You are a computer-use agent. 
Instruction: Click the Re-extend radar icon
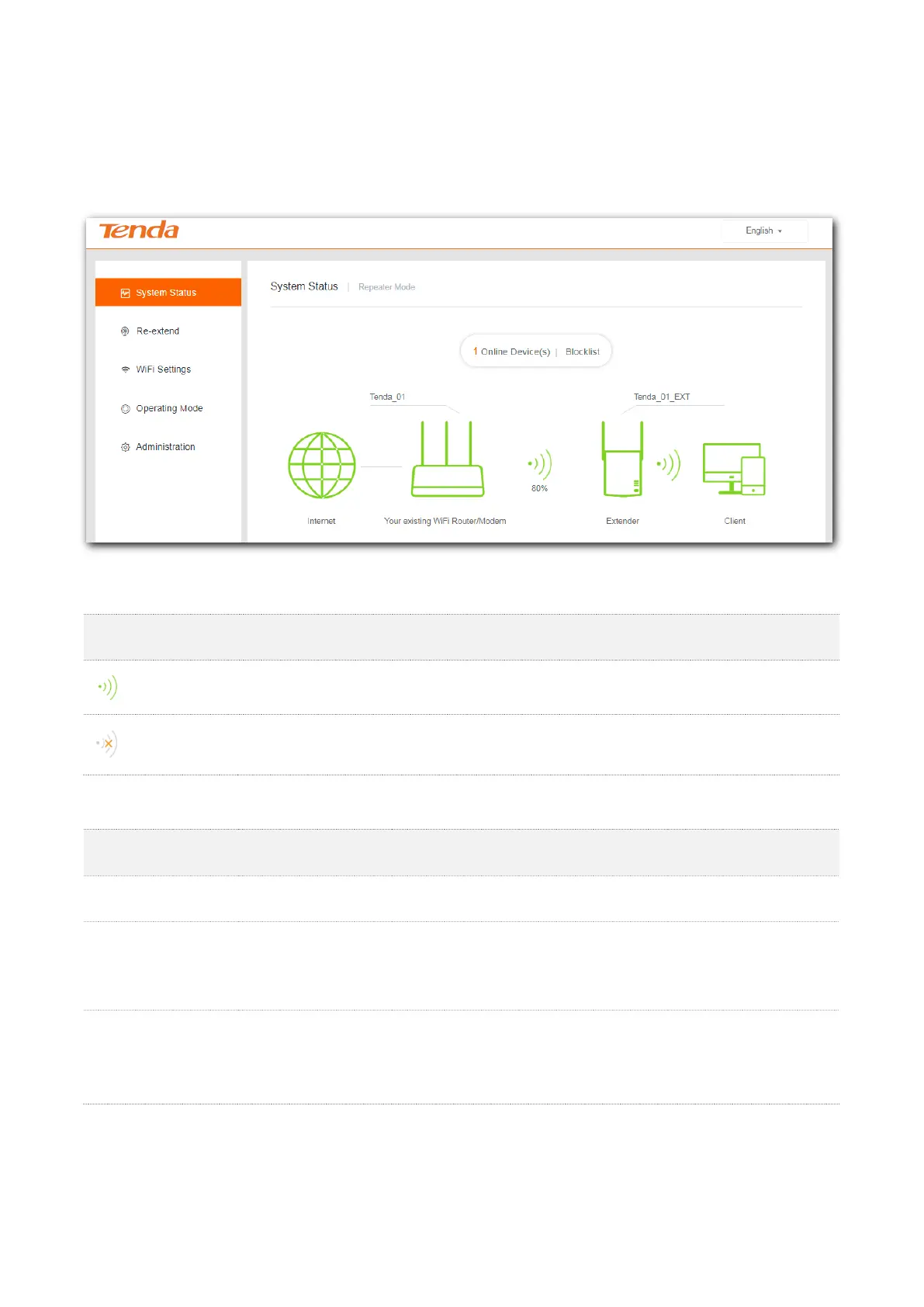(125, 331)
